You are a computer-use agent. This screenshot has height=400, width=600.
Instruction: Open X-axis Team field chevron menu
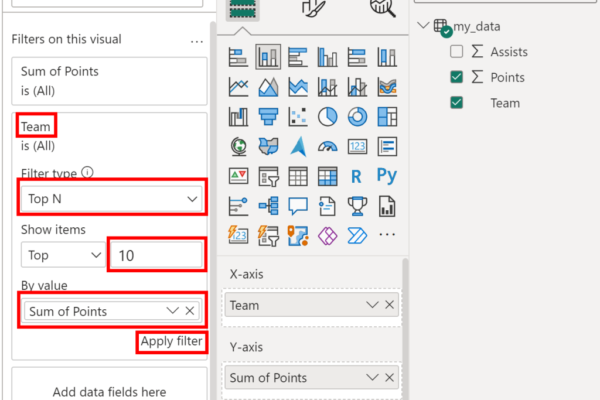click(x=372, y=305)
